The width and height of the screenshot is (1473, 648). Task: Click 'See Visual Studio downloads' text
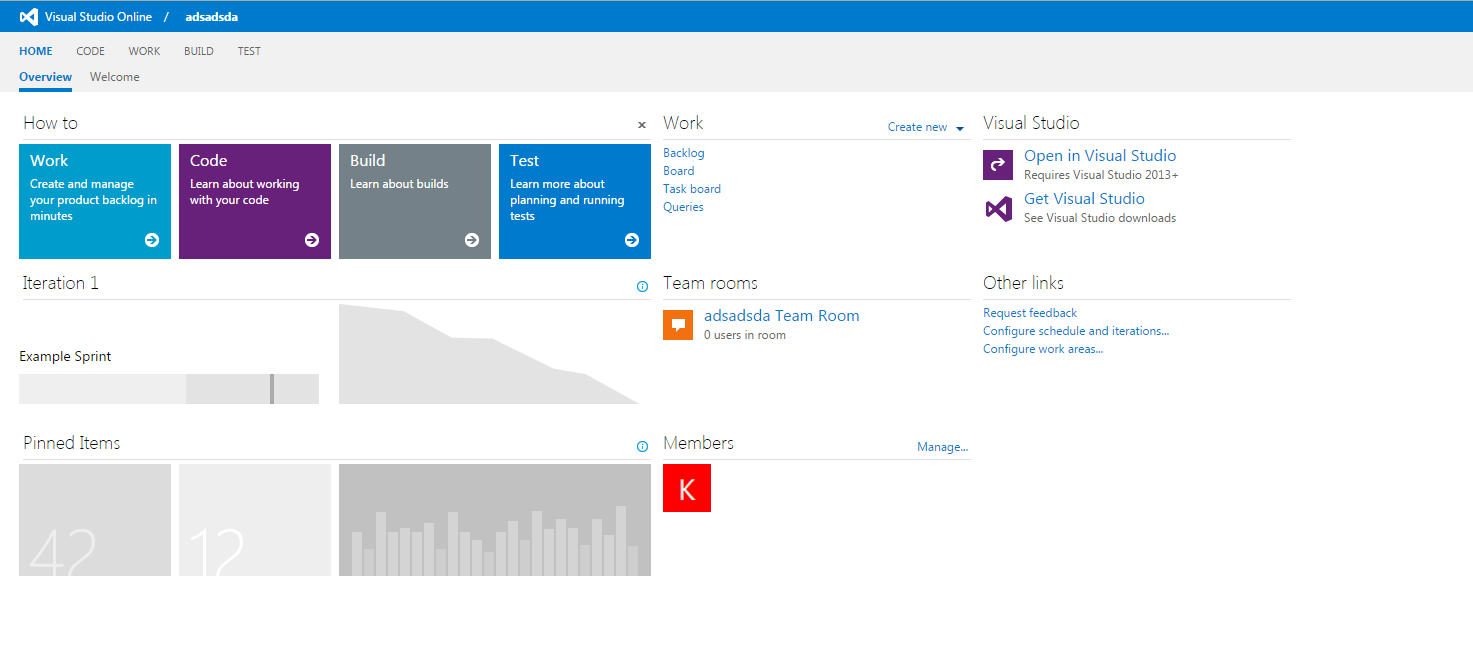[1100, 218]
